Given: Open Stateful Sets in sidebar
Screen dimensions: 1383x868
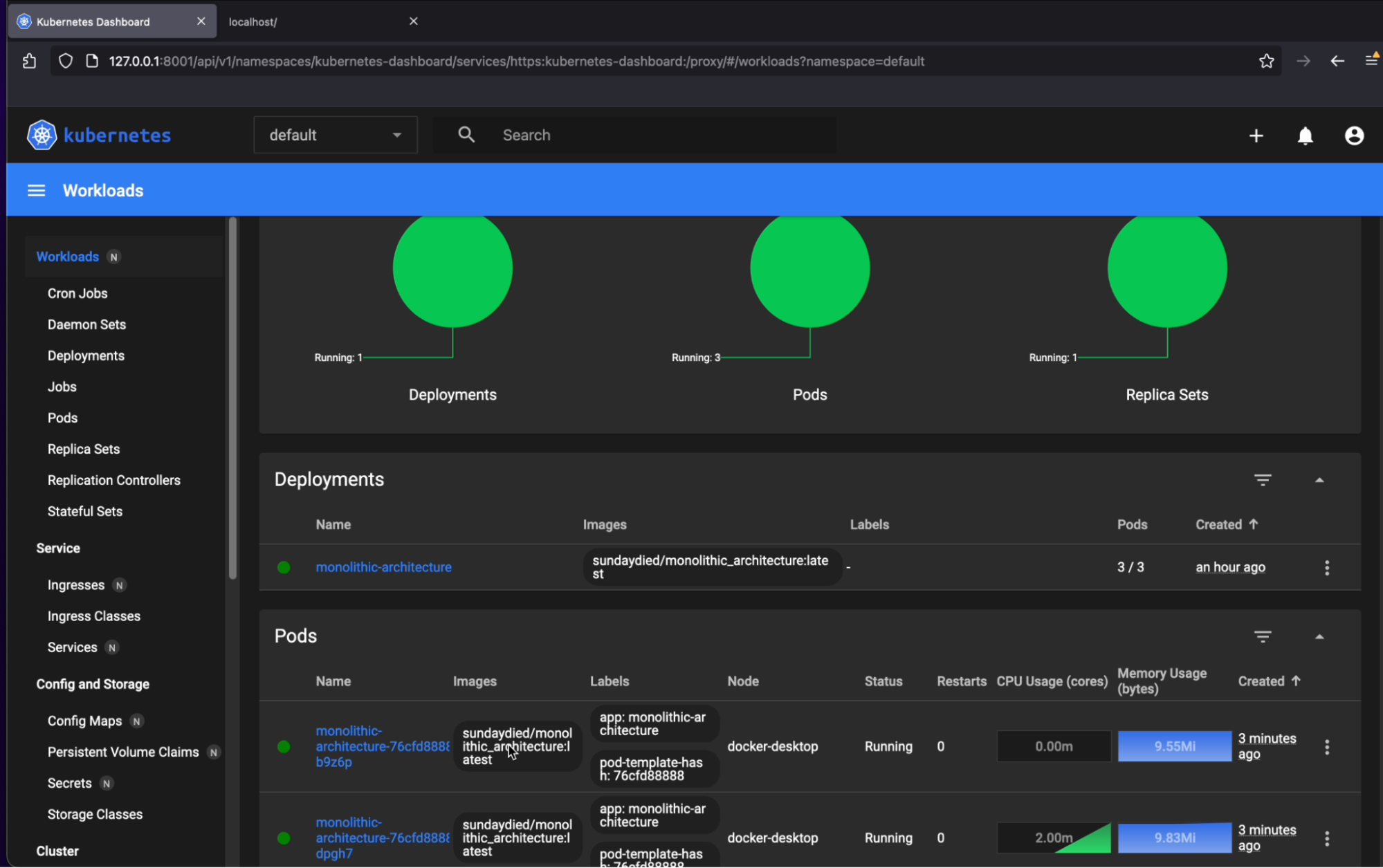Looking at the screenshot, I should tap(84, 511).
